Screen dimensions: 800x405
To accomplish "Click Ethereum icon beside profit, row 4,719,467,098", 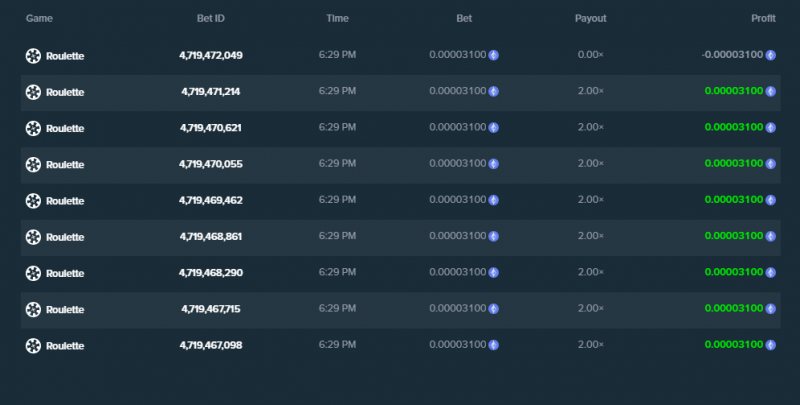I will (x=770, y=345).
